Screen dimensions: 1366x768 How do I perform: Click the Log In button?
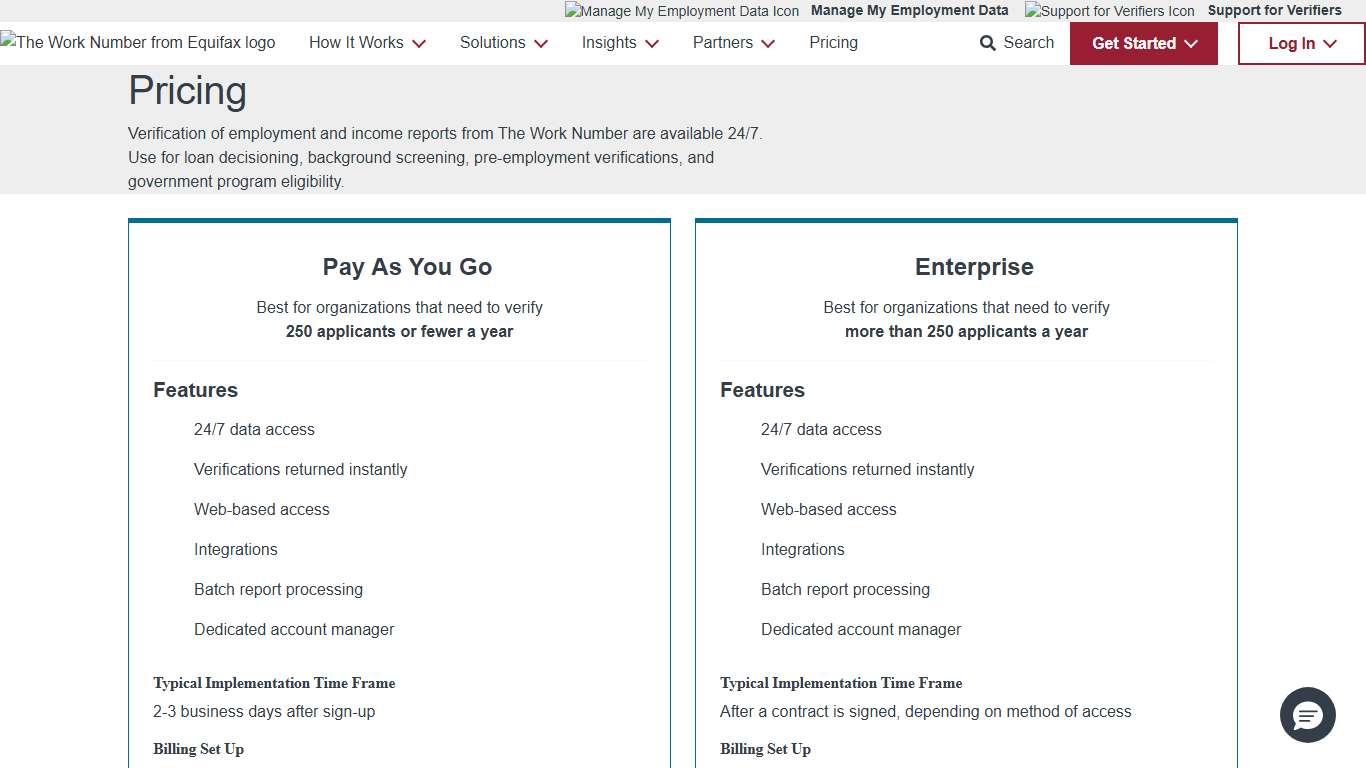point(1301,43)
